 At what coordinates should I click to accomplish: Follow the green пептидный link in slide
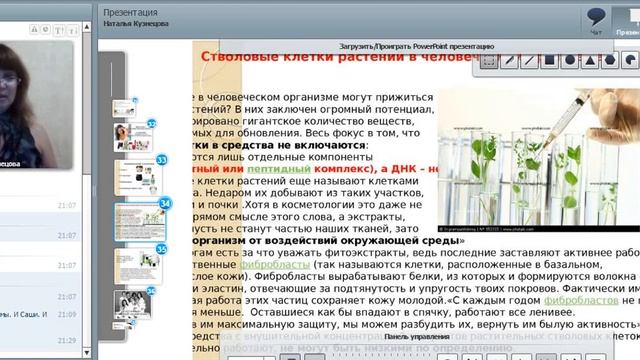pyautogui.click(x=279, y=169)
